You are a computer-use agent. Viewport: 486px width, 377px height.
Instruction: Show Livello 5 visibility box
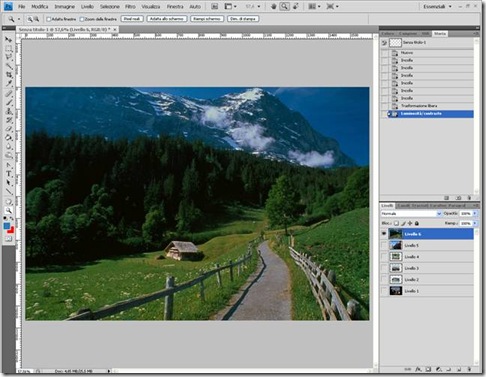click(x=384, y=245)
